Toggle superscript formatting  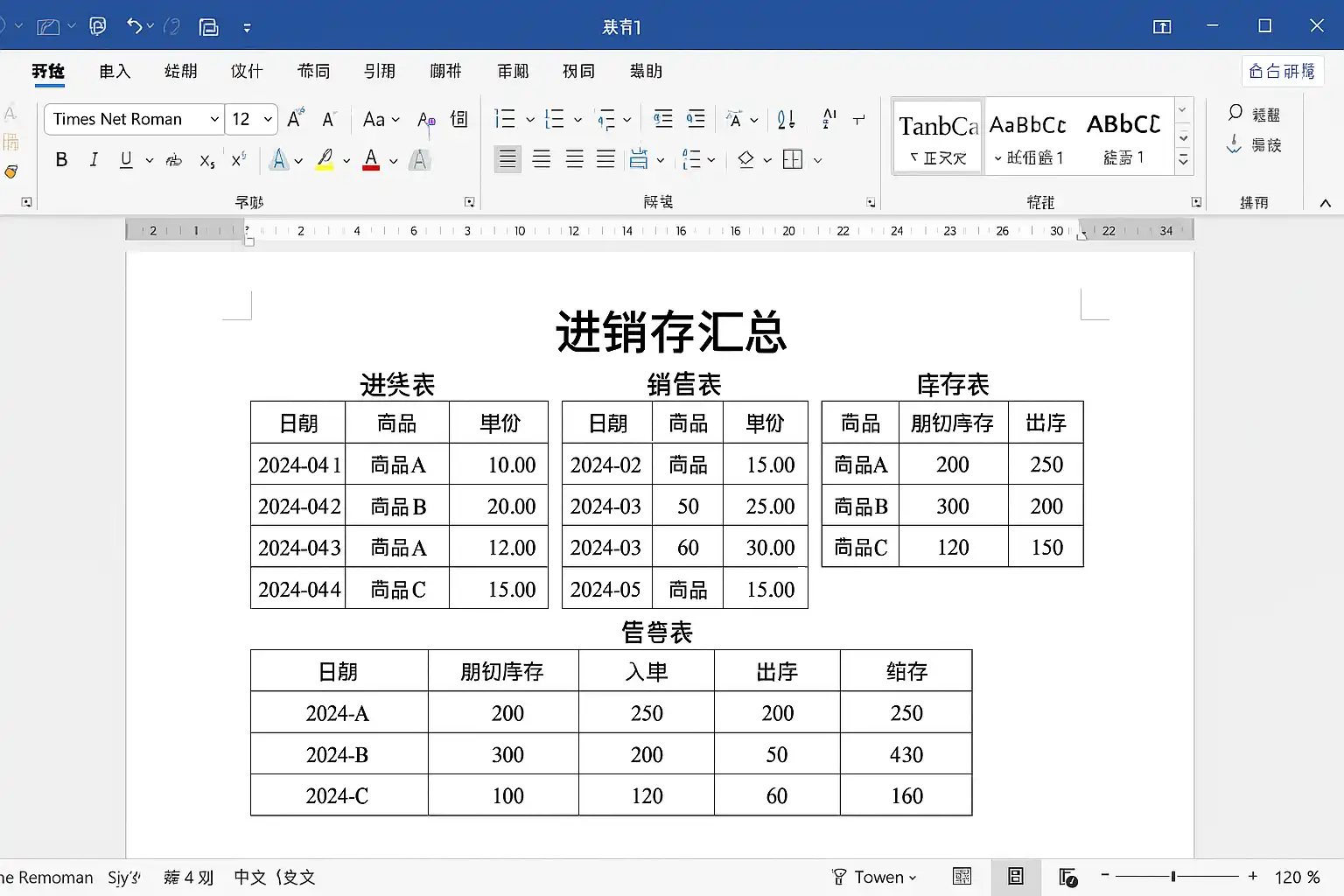tap(239, 159)
